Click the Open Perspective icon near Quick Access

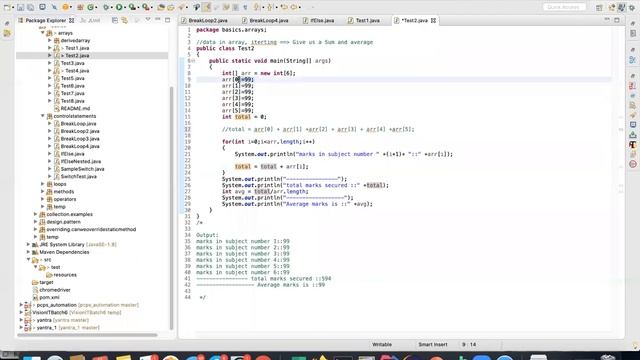[x=599, y=7]
